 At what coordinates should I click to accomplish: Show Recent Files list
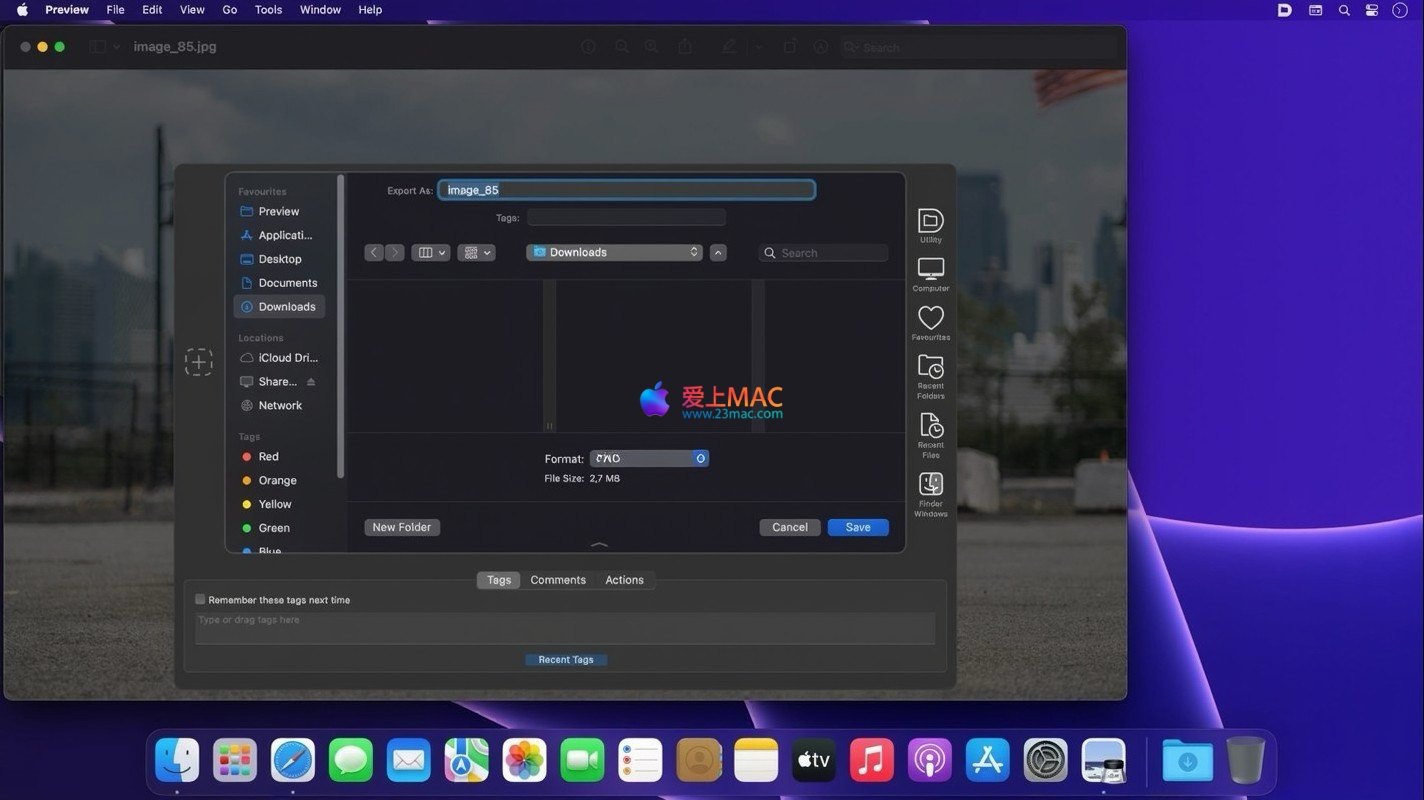[930, 427]
